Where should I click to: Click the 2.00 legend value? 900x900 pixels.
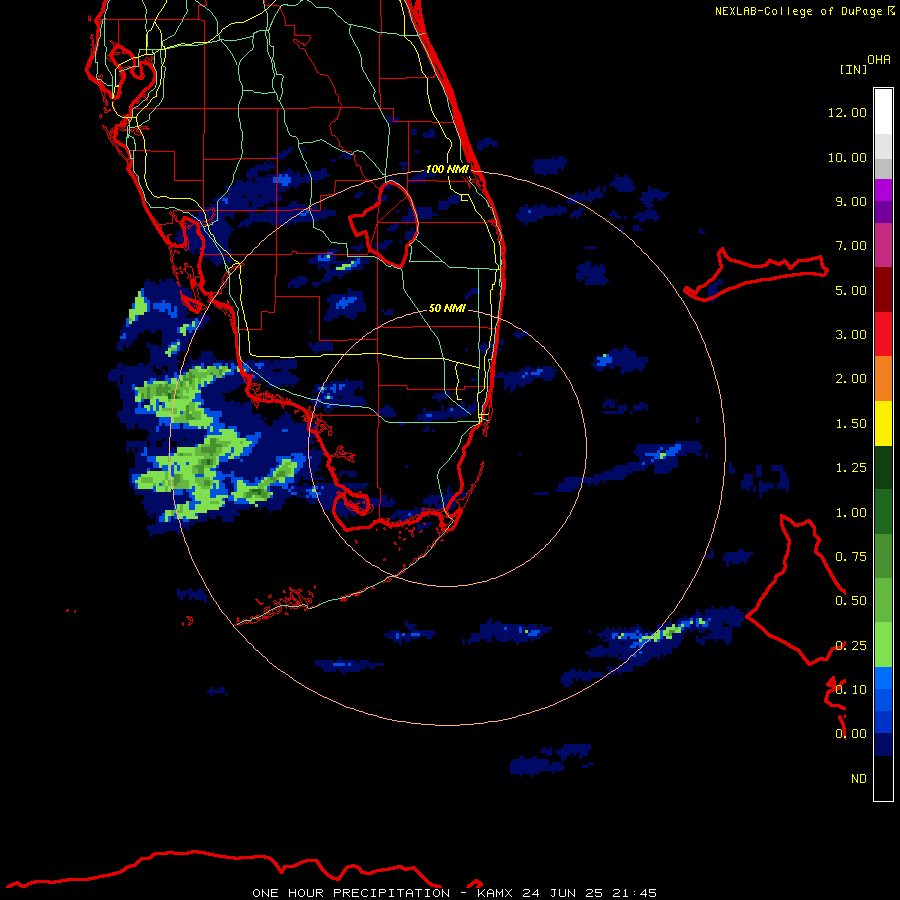pyautogui.click(x=851, y=379)
